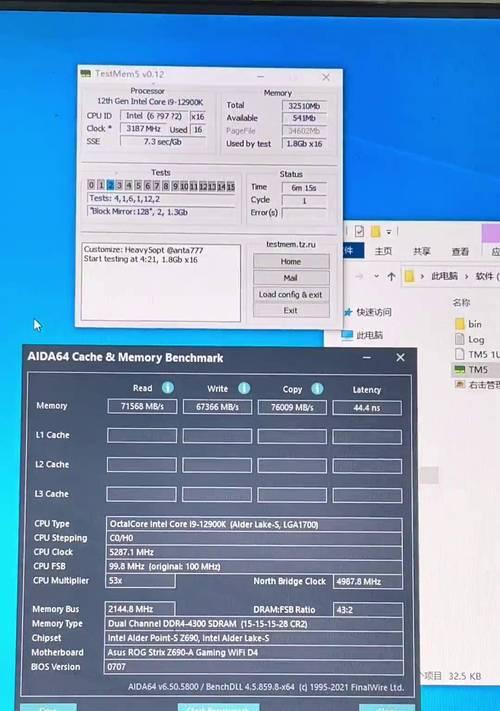Screen dimensions: 500x711
Task: Click Memory Read value 71568 MB/s
Action: coord(142,406)
